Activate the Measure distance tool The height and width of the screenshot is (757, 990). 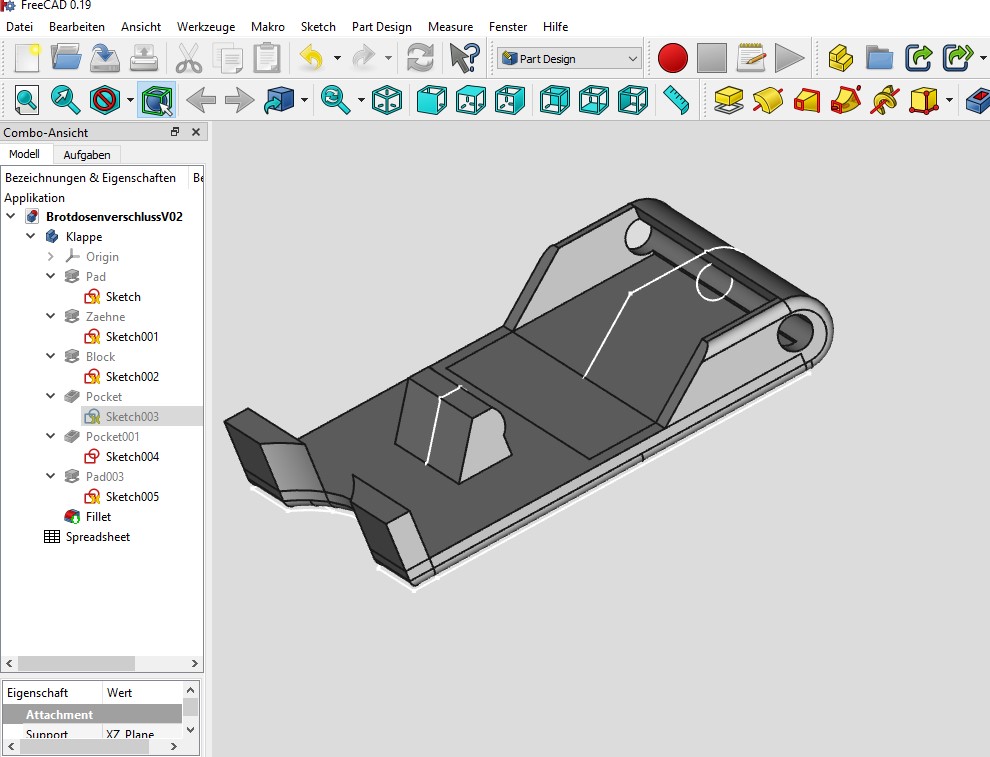(675, 100)
